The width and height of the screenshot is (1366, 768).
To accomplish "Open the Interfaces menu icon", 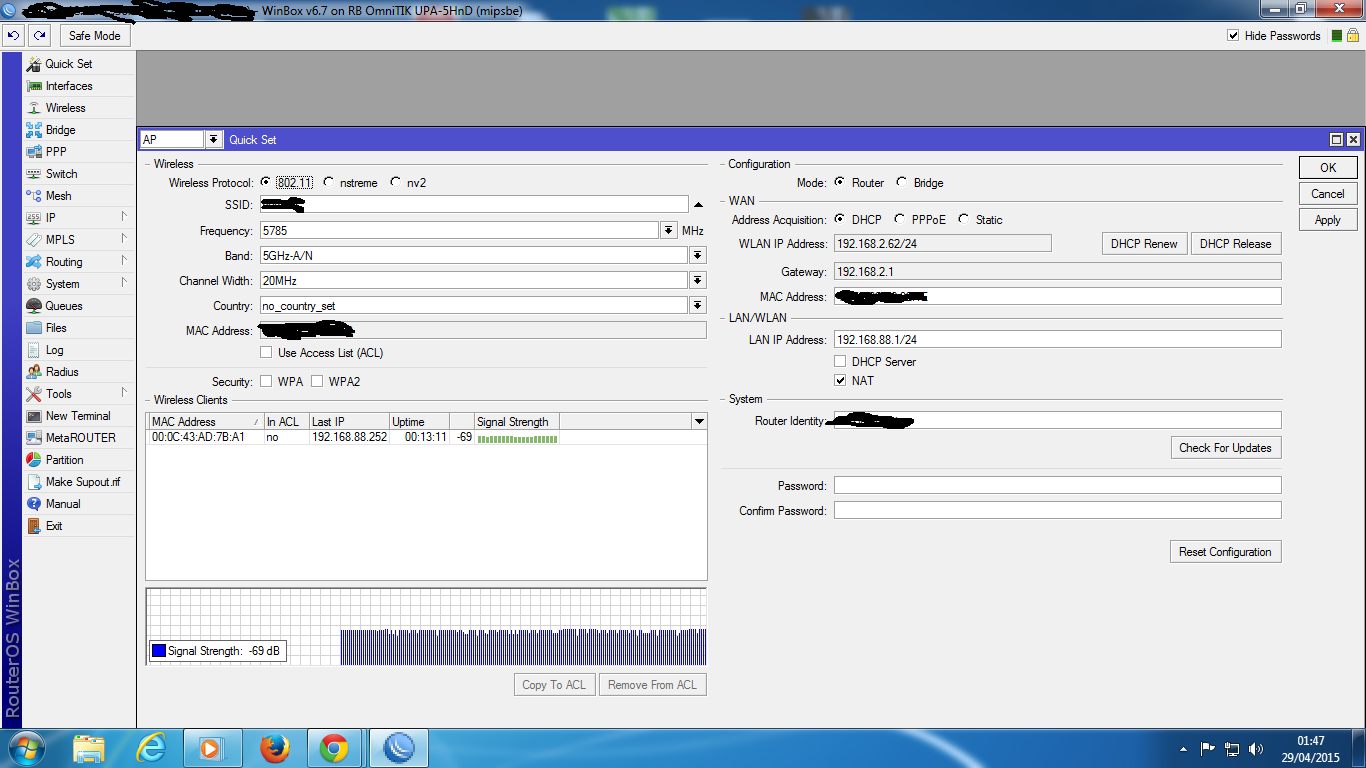I will tap(34, 86).
